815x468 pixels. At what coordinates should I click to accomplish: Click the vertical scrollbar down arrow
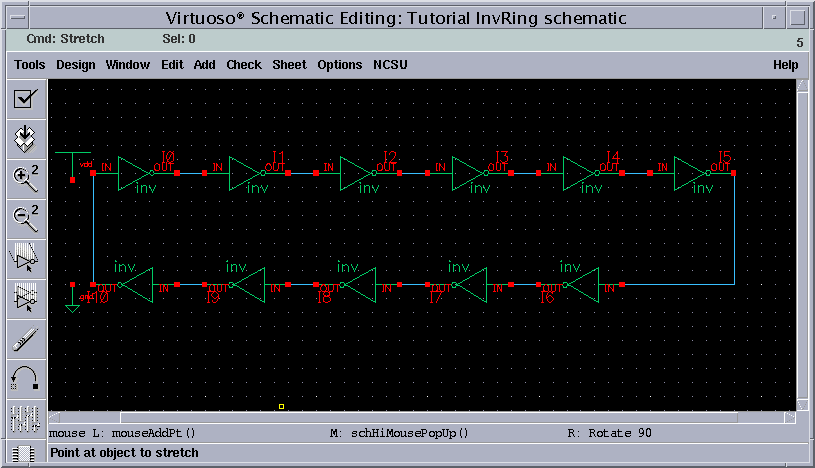point(803,405)
